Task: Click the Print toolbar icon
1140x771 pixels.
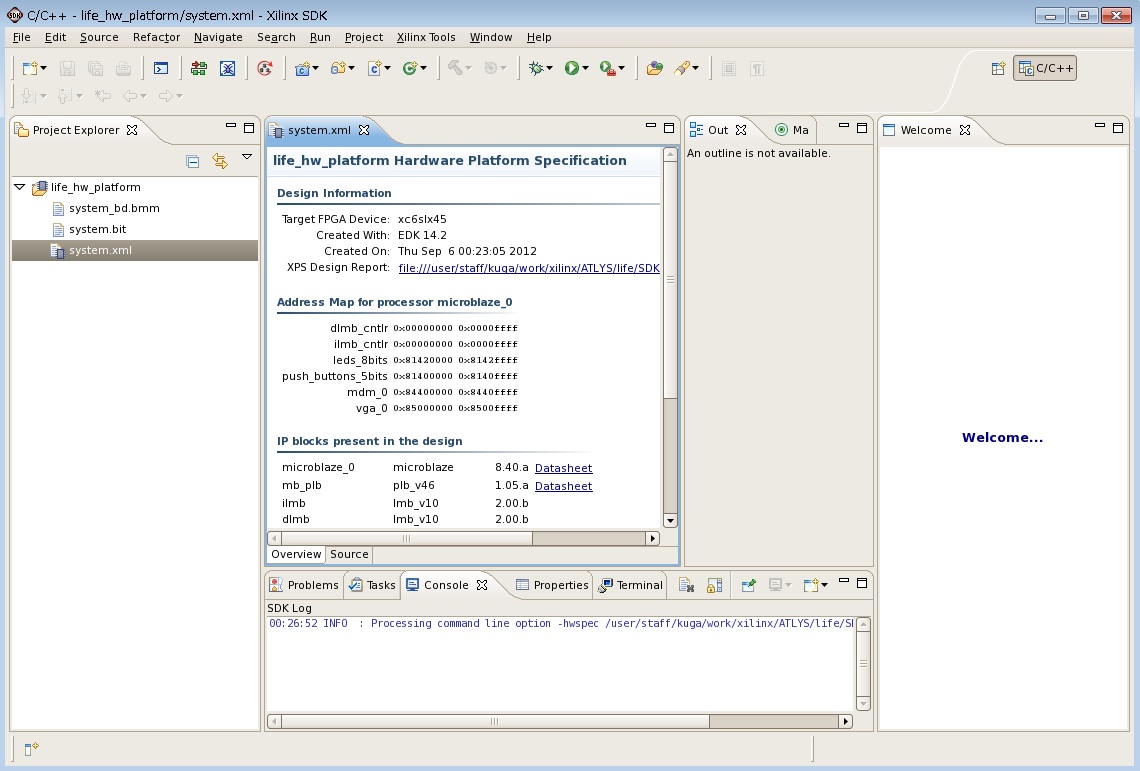Action: click(x=124, y=68)
